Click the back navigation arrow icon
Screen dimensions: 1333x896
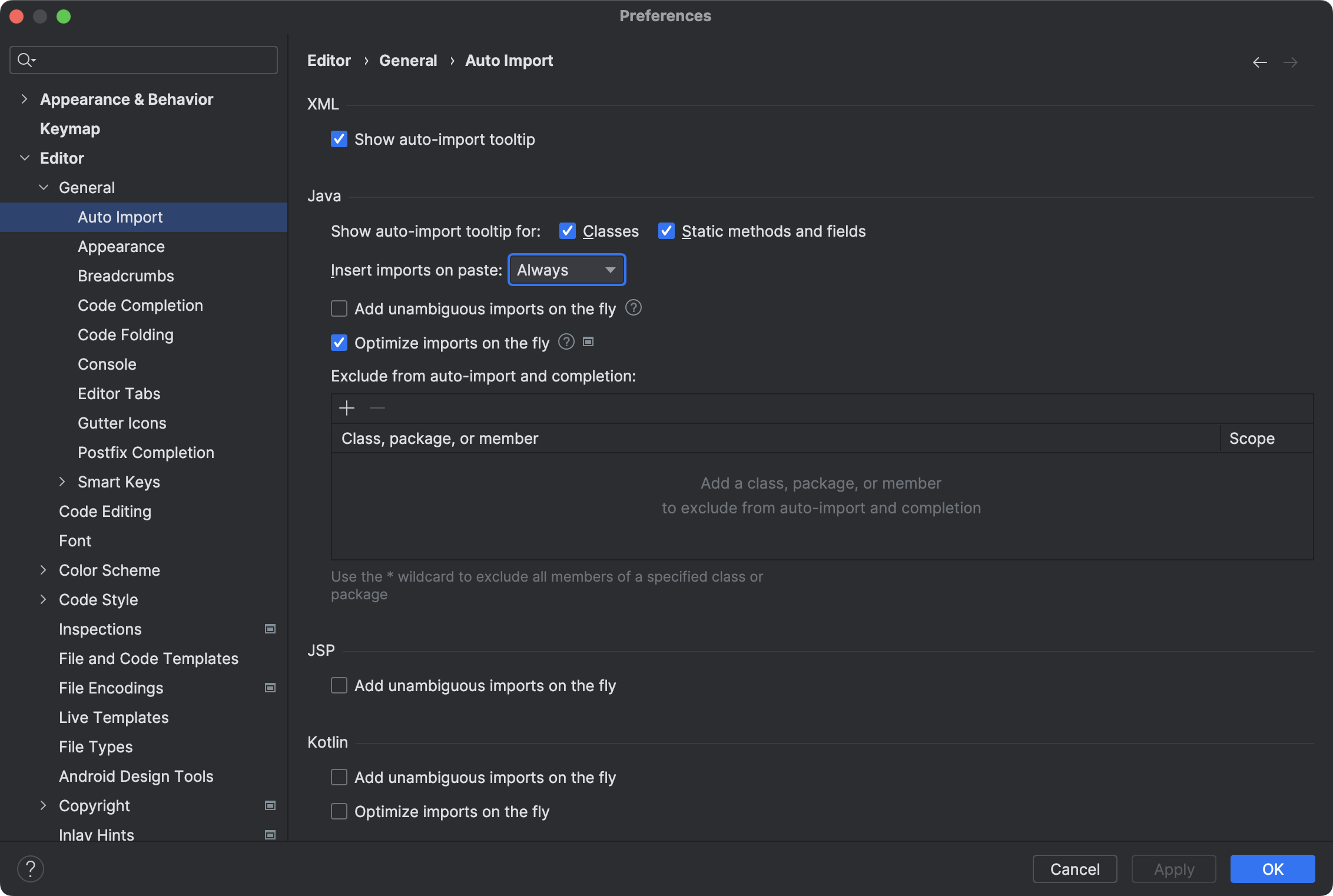[1259, 62]
